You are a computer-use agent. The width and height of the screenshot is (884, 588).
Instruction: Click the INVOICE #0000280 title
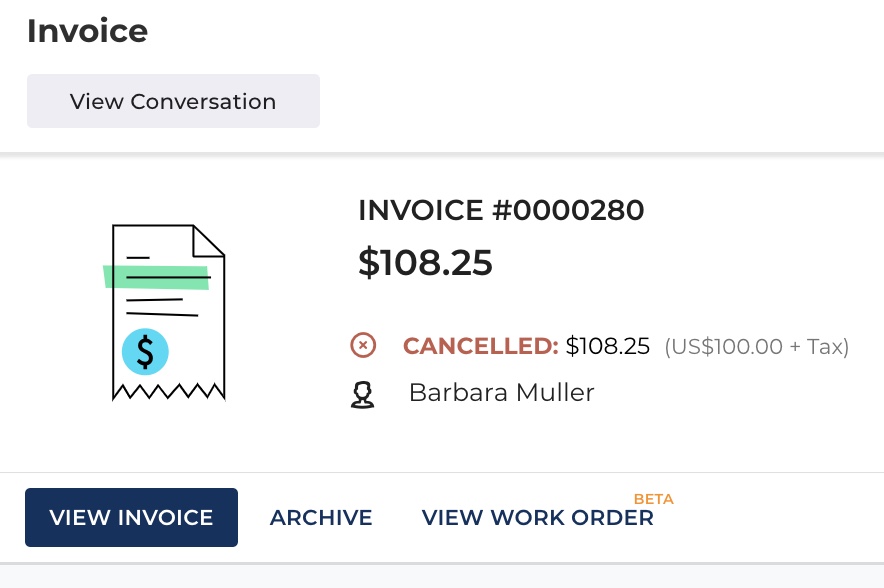click(501, 210)
